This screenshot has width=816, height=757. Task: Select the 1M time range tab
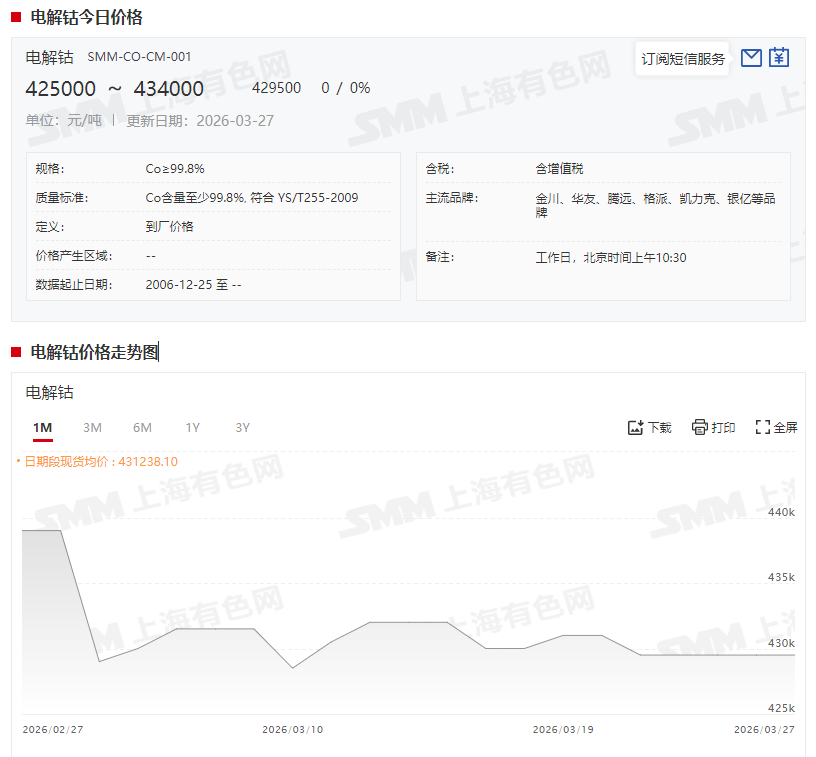pyautogui.click(x=42, y=428)
